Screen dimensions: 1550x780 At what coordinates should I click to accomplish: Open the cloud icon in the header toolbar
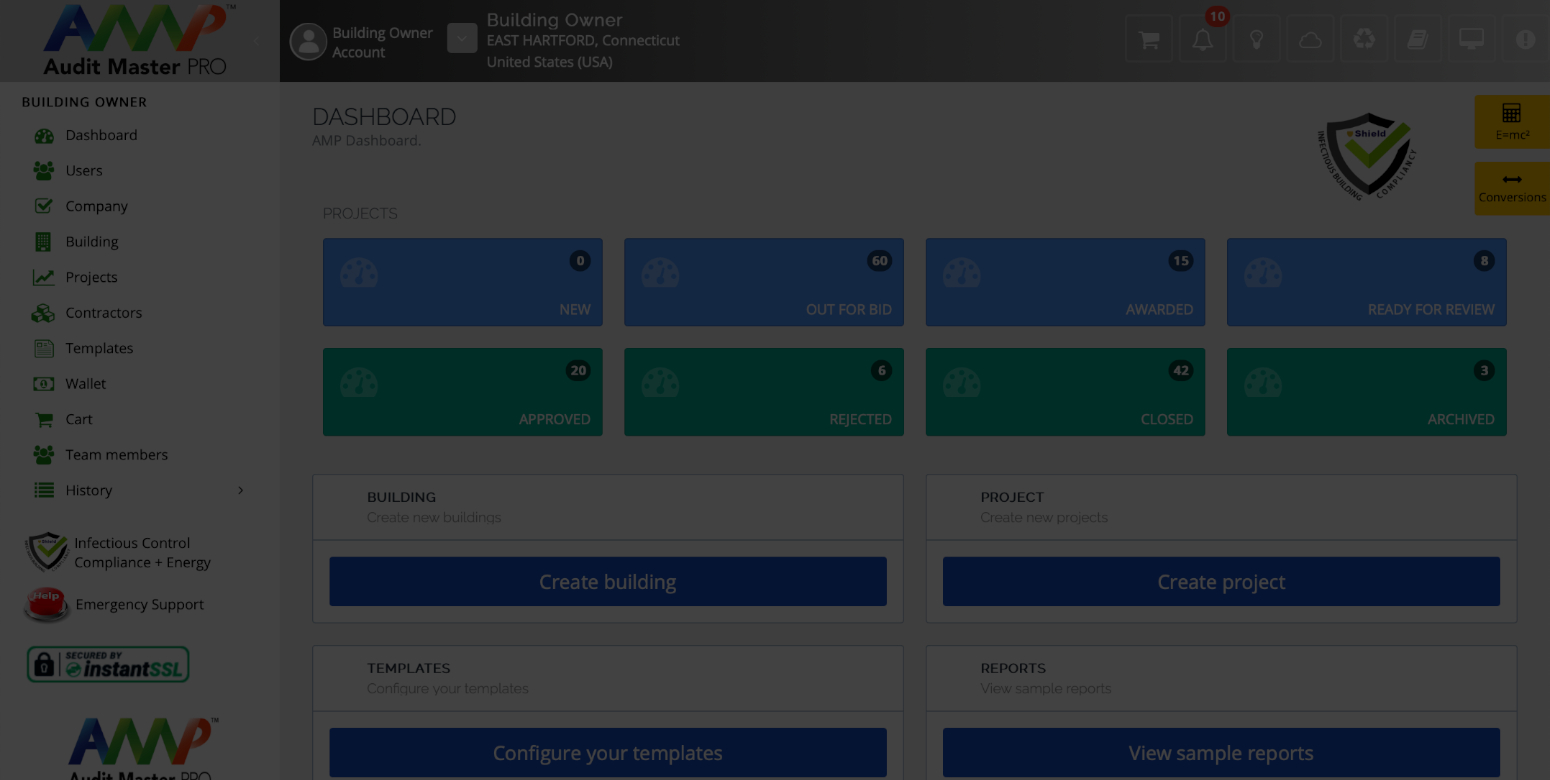pyautogui.click(x=1310, y=39)
